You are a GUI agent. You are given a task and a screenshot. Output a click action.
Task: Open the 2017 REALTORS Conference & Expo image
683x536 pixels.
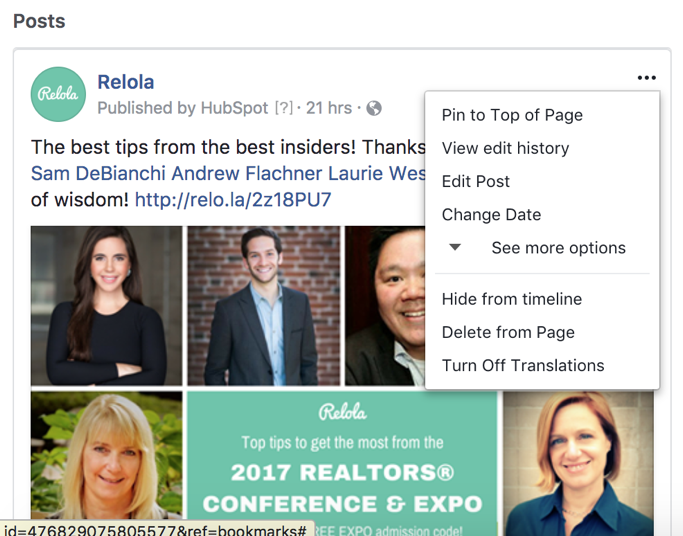click(x=342, y=464)
